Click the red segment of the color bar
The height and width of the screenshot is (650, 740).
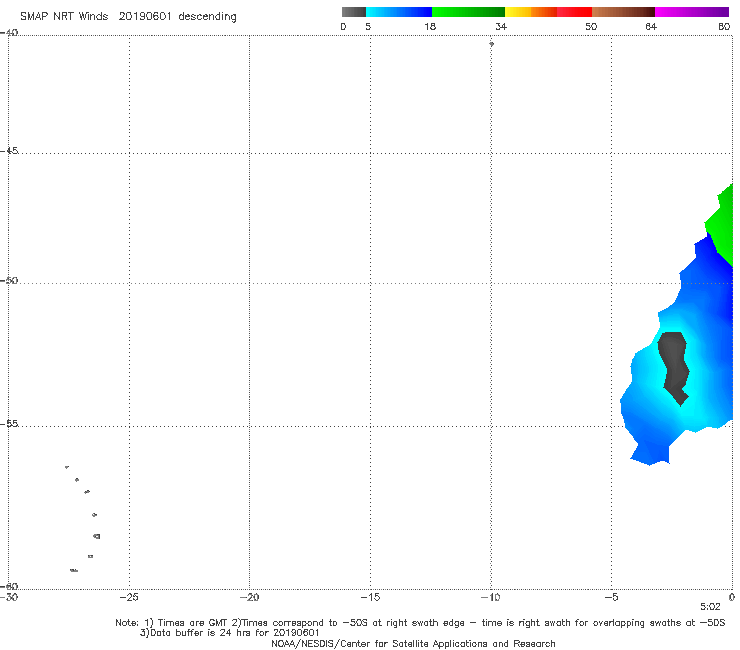[574, 12]
